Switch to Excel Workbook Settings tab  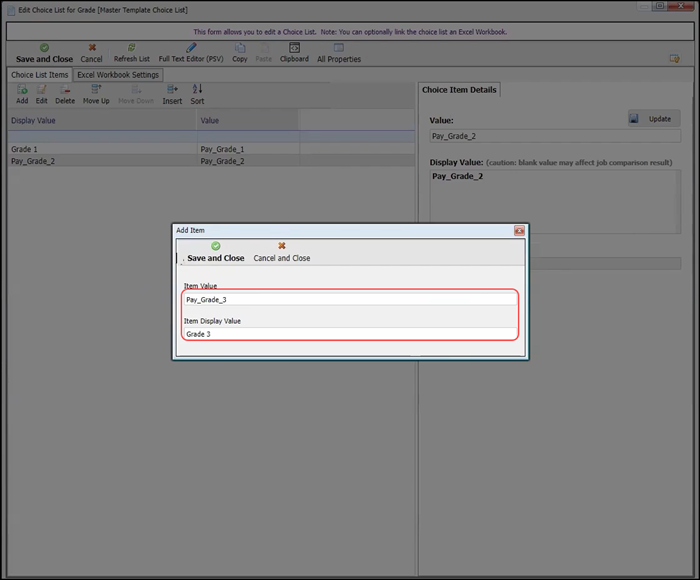(x=118, y=75)
